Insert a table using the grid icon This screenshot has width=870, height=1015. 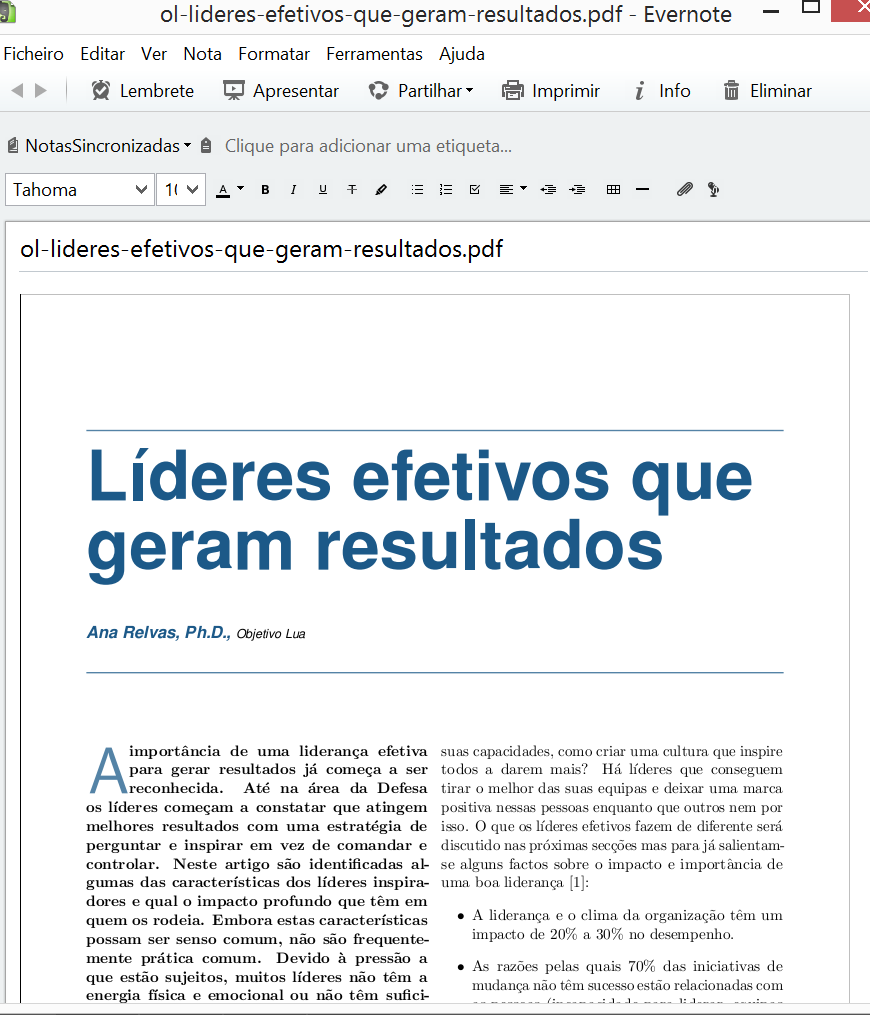pyautogui.click(x=614, y=190)
